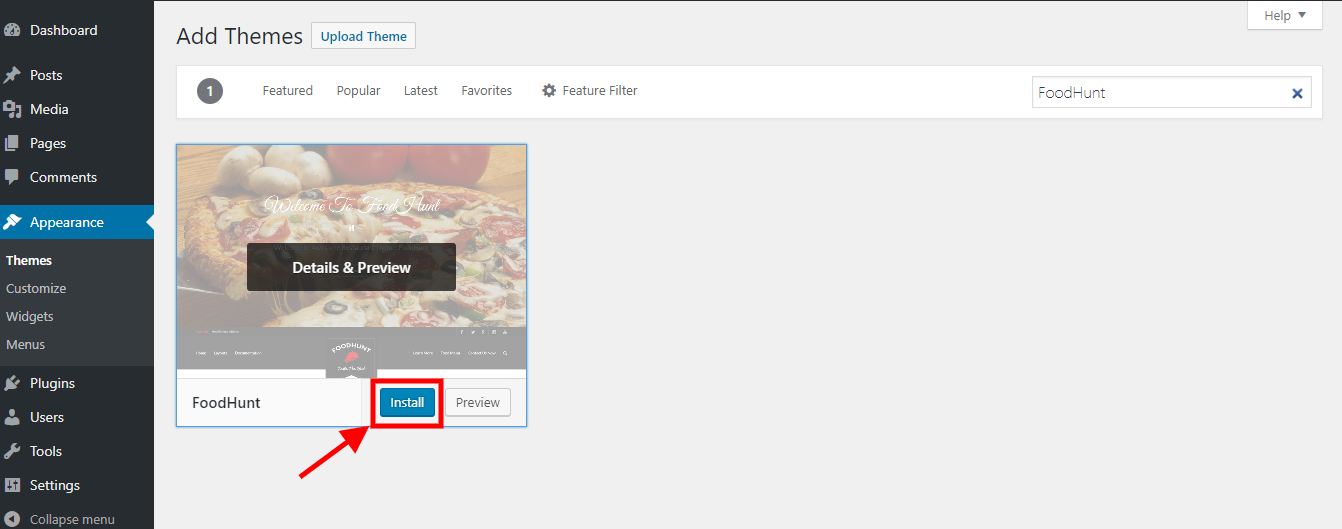The height and width of the screenshot is (529, 1342).
Task: Open Themes submenu entry
Action: coord(29,260)
